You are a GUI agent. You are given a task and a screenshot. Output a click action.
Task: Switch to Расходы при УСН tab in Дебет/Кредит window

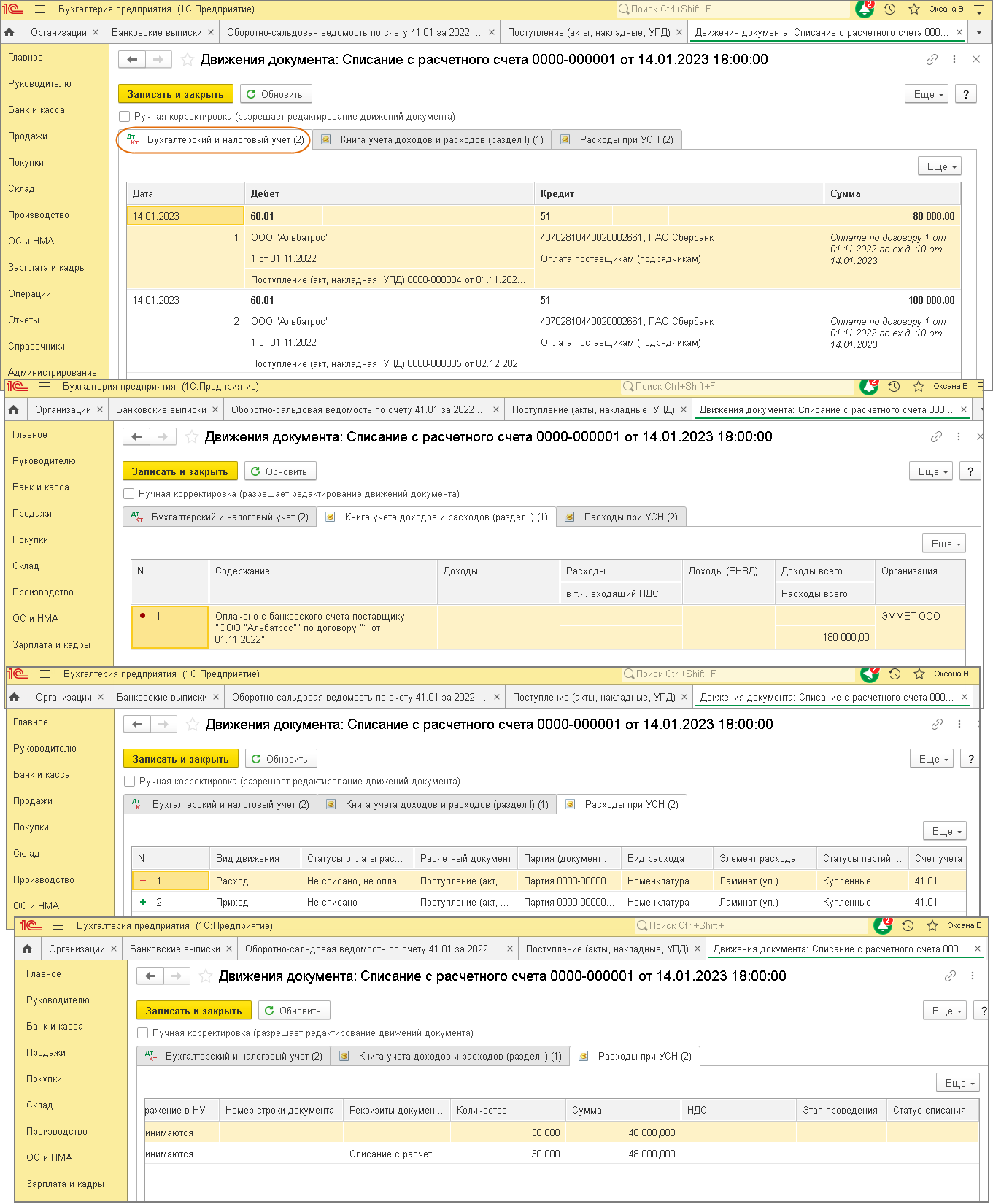pos(617,139)
